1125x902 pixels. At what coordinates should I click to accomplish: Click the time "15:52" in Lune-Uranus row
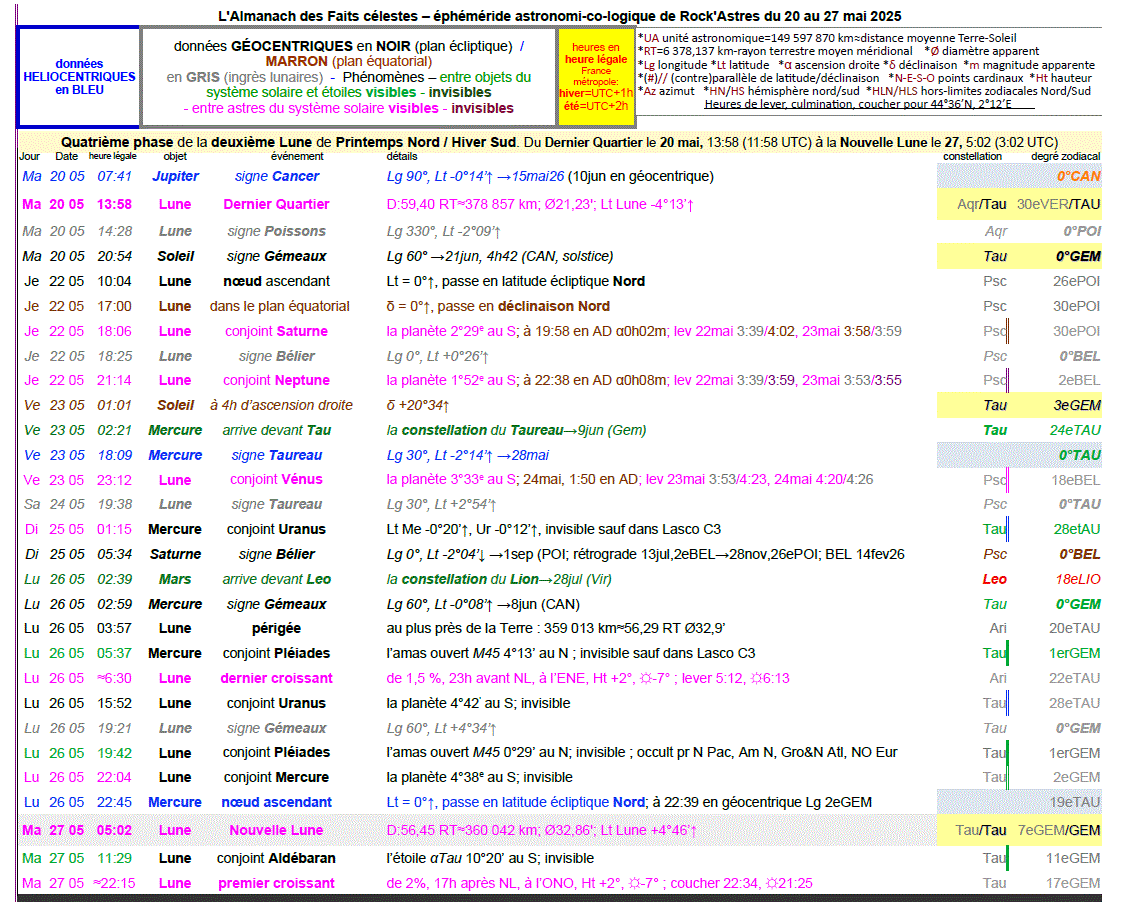[x=114, y=703]
